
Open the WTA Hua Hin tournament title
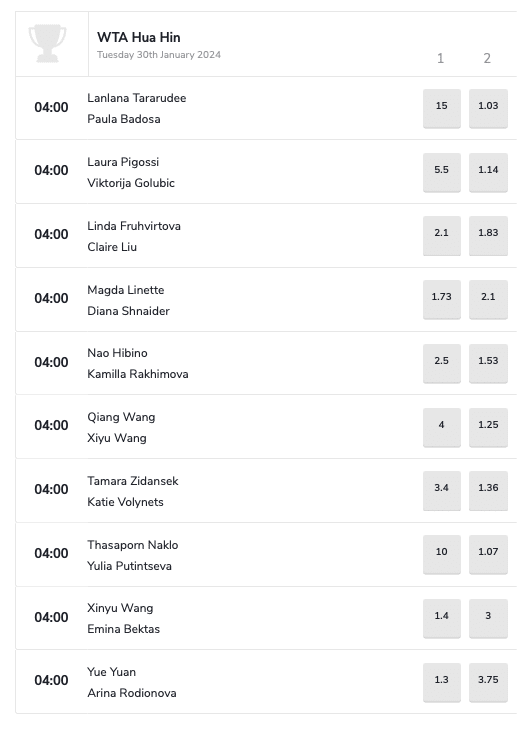pyautogui.click(x=139, y=37)
